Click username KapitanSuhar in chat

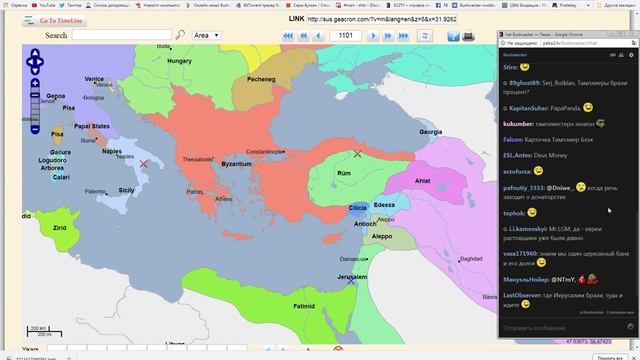point(528,108)
